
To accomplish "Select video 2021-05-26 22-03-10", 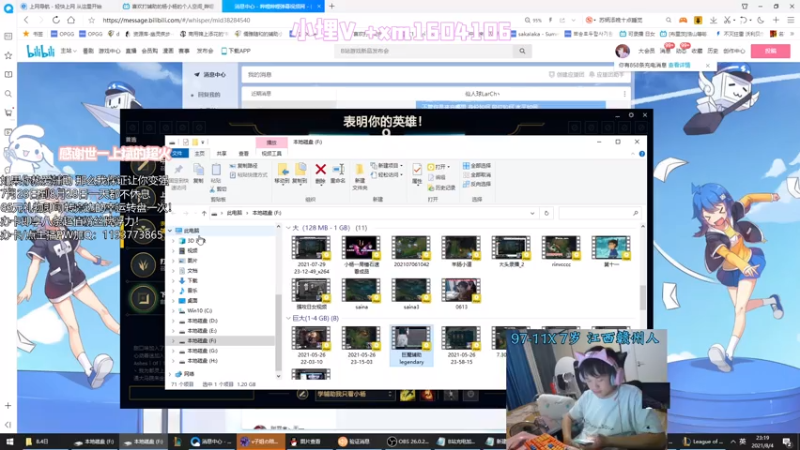I will pyautogui.click(x=311, y=345).
